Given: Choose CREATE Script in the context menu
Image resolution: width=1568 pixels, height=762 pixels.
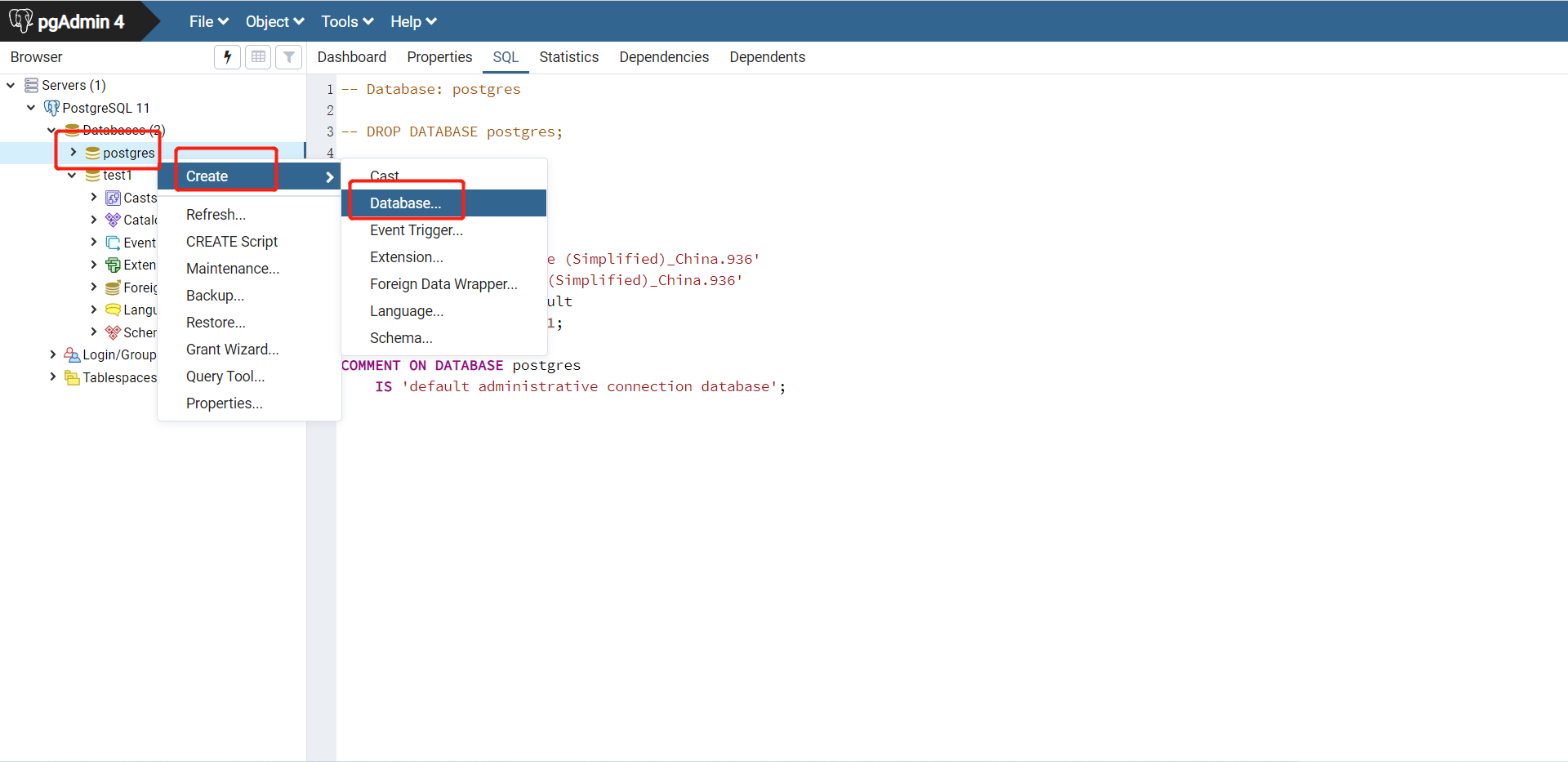Looking at the screenshot, I should click(x=249, y=242).
